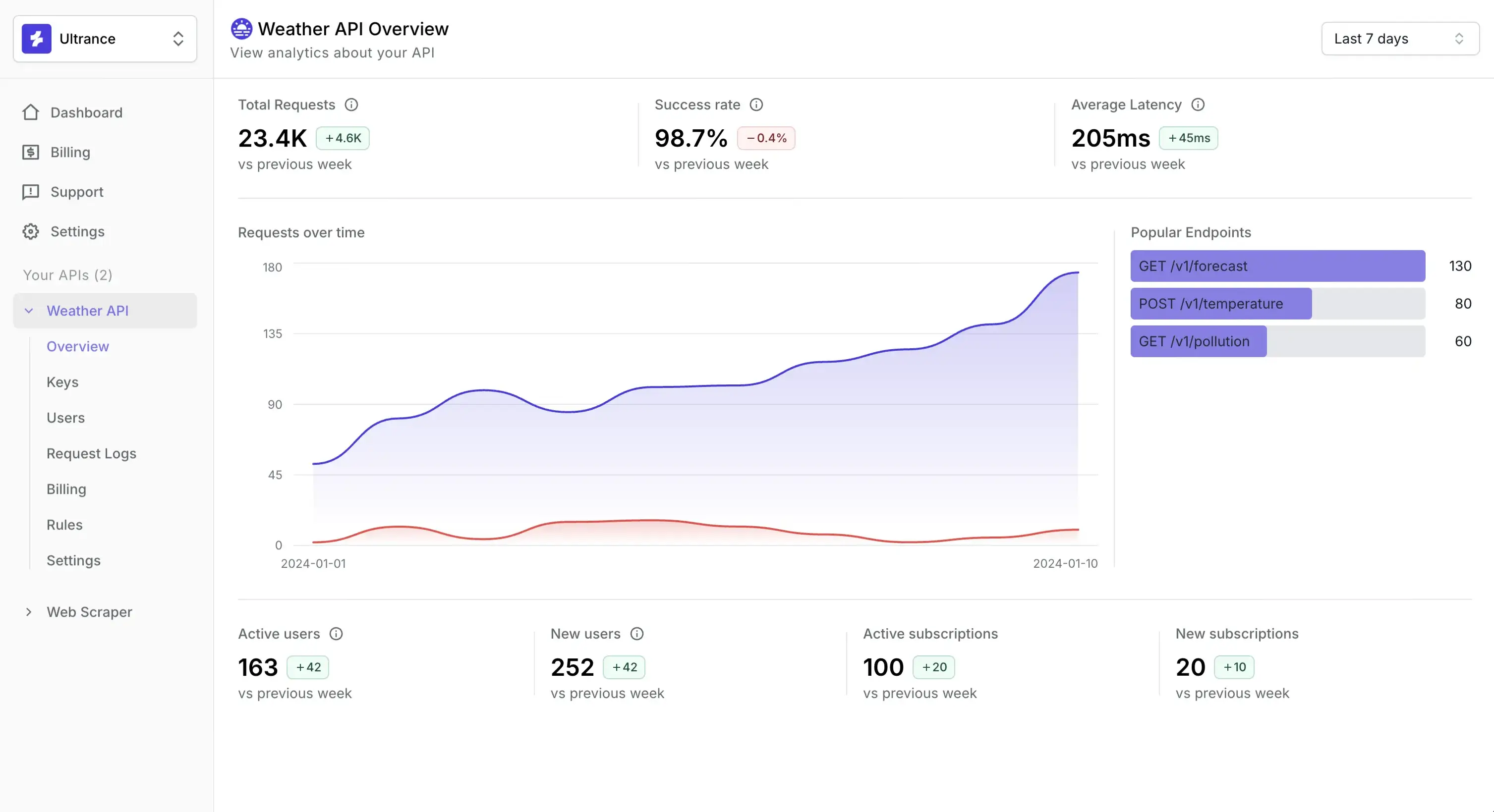This screenshot has height=812, width=1494.
Task: Open the Ultrance workspace switcher
Action: click(178, 39)
